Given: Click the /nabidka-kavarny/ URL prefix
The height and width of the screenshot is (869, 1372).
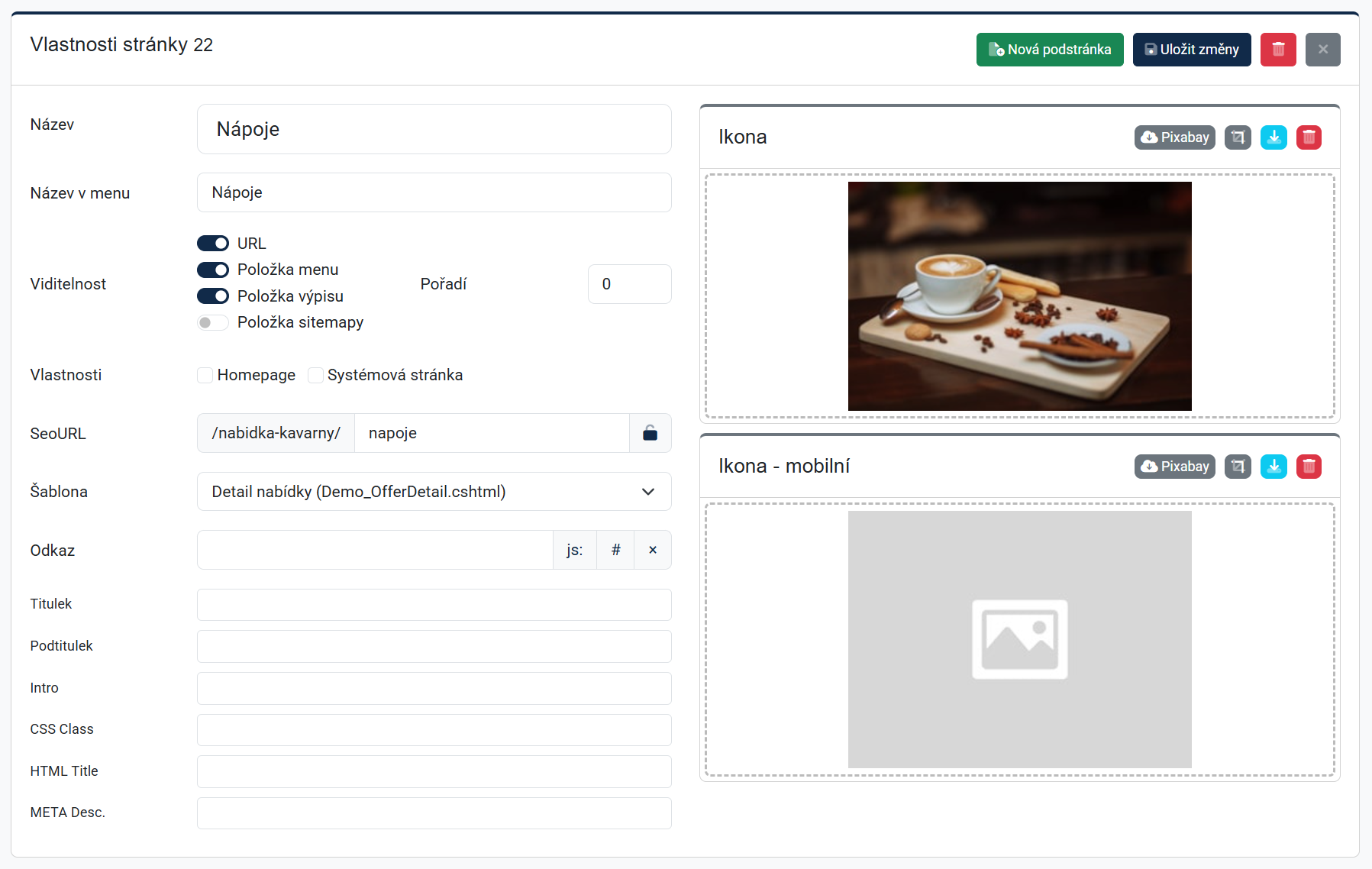Looking at the screenshot, I should coord(276,433).
